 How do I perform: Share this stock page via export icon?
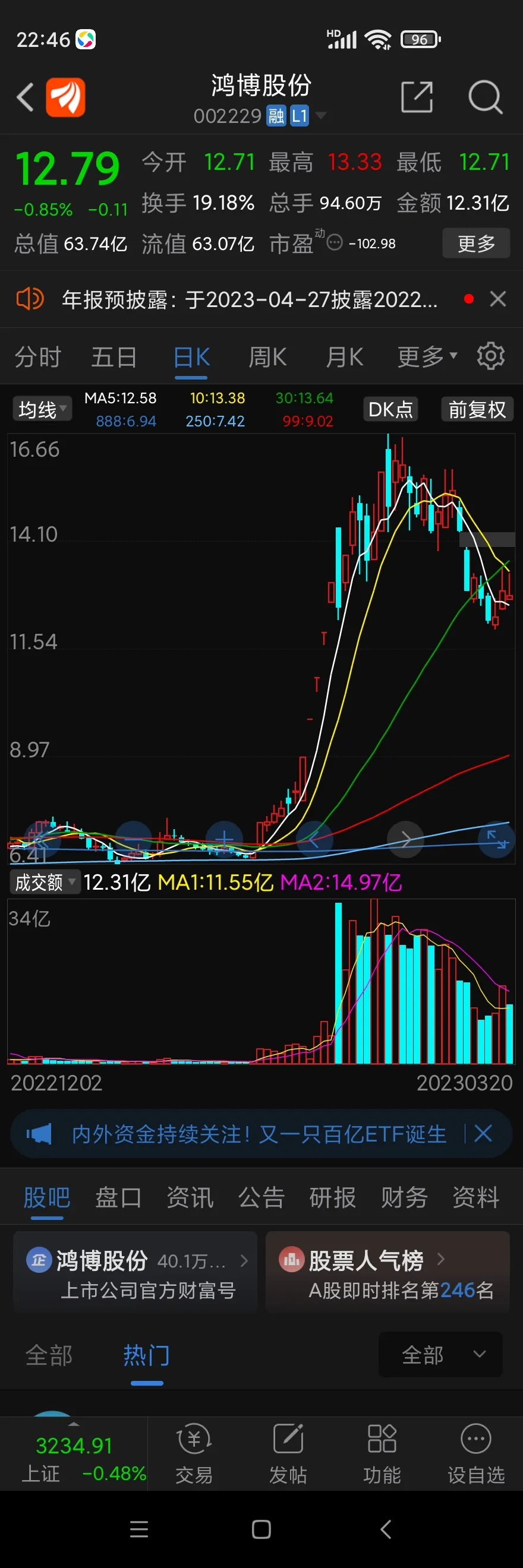tap(417, 97)
